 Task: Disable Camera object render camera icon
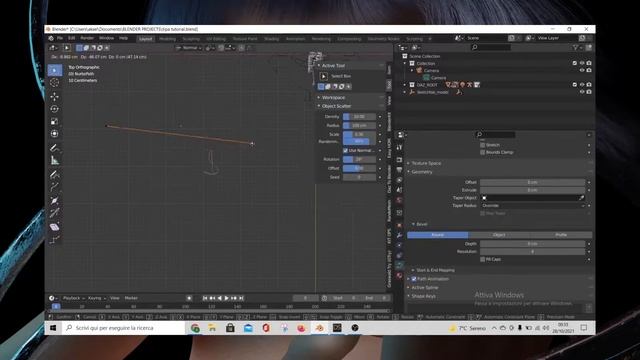[x=589, y=70]
